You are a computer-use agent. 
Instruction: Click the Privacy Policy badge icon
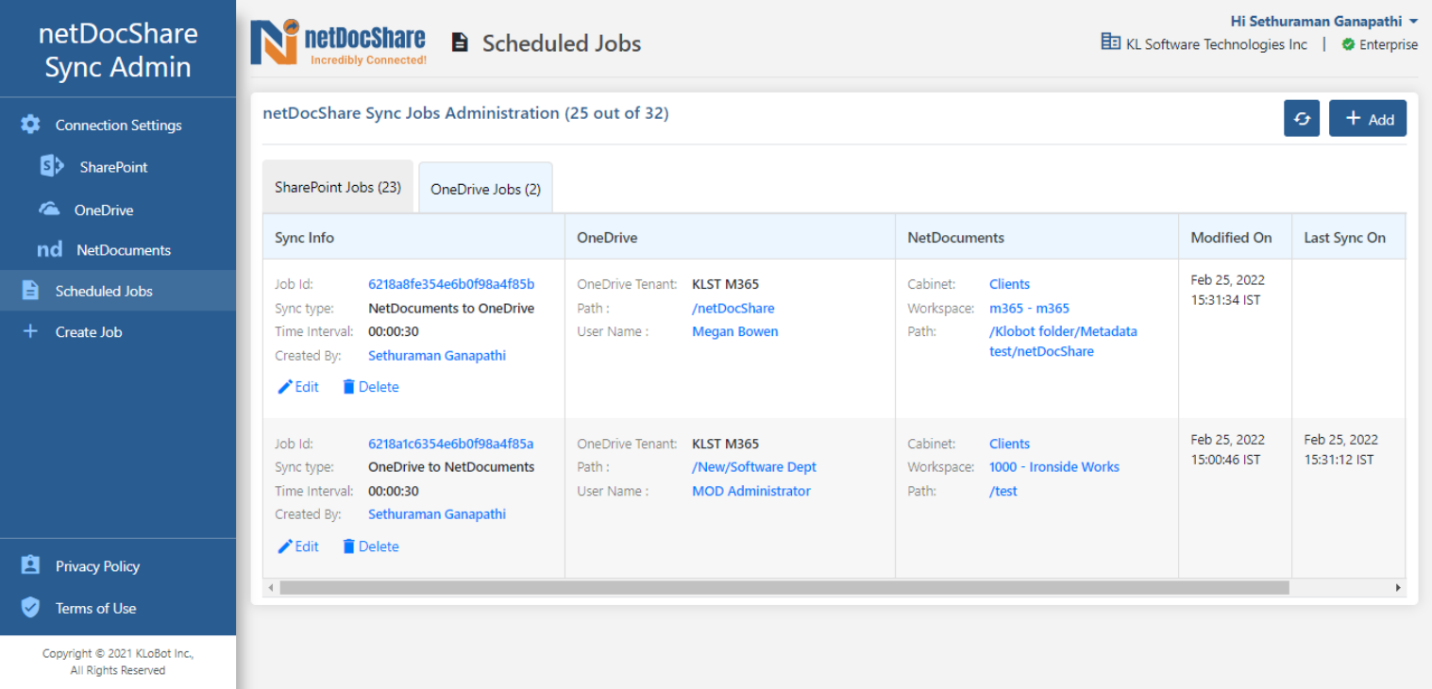(31, 565)
